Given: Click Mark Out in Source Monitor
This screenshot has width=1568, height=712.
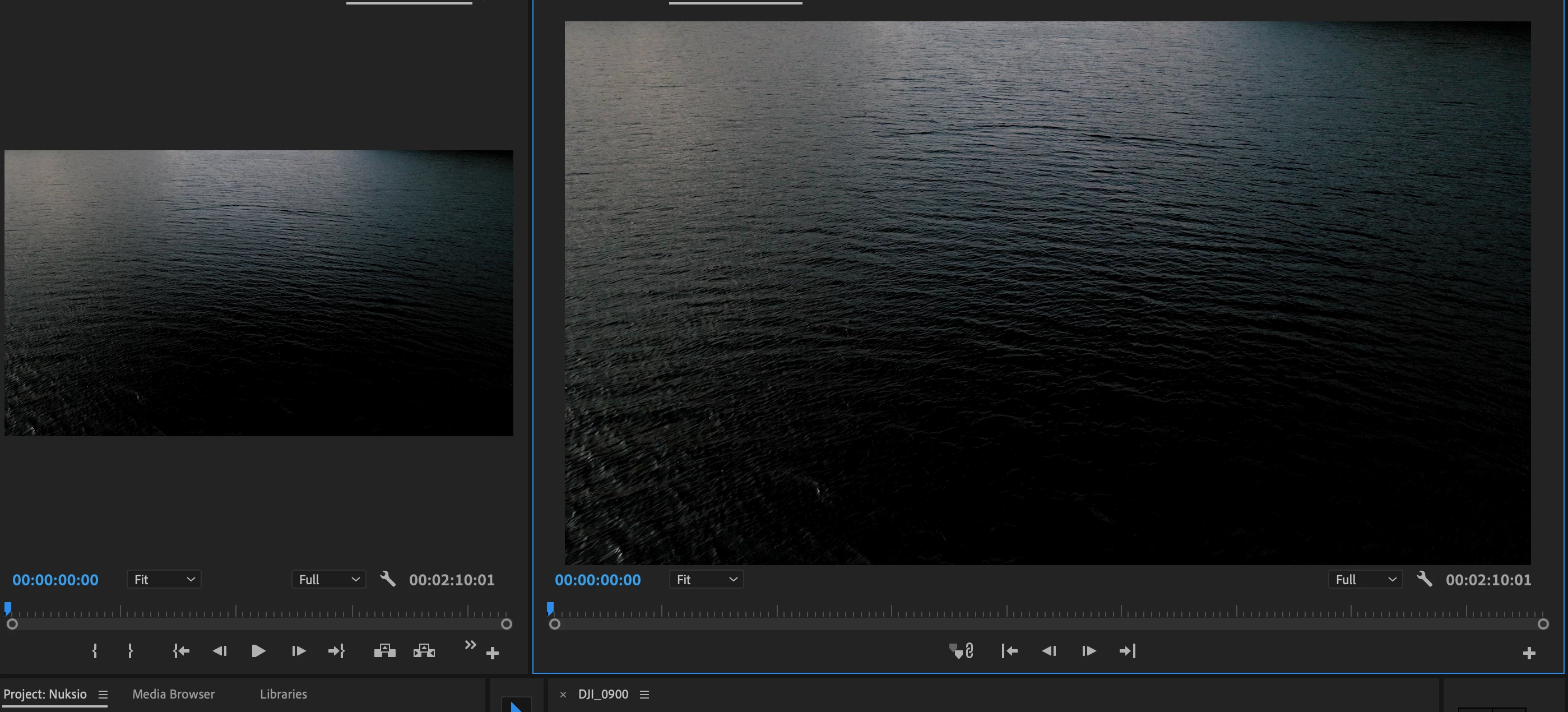Looking at the screenshot, I should 130,651.
